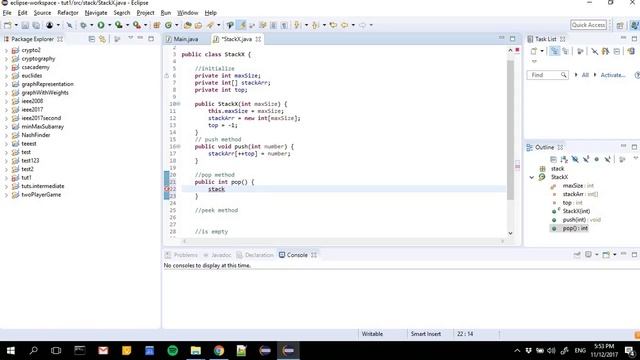Image resolution: width=640 pixels, height=360 pixels.
Task: Click the Hide Completed Tasks icon in Task List
Action: 595,51
